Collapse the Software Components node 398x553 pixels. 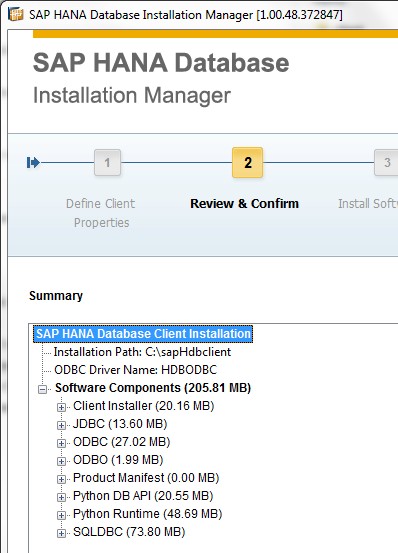(x=42, y=389)
